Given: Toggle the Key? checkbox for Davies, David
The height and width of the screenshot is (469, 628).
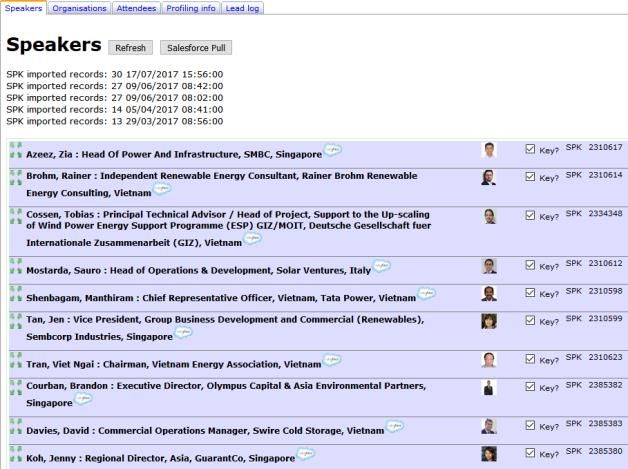Looking at the screenshot, I should tap(530, 425).
